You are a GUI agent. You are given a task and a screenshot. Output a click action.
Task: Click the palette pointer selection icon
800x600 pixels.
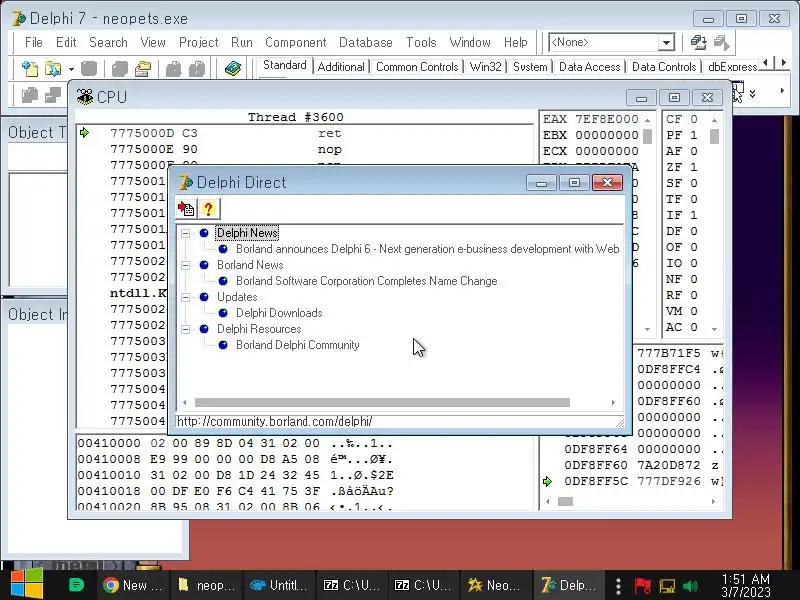pyautogui.click(x=738, y=93)
